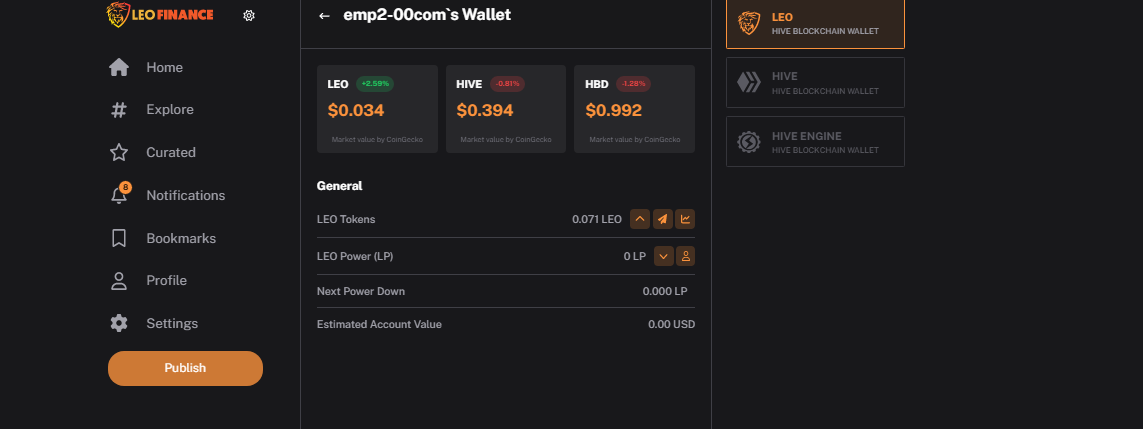Click the Notifications bell icon

(x=118, y=196)
